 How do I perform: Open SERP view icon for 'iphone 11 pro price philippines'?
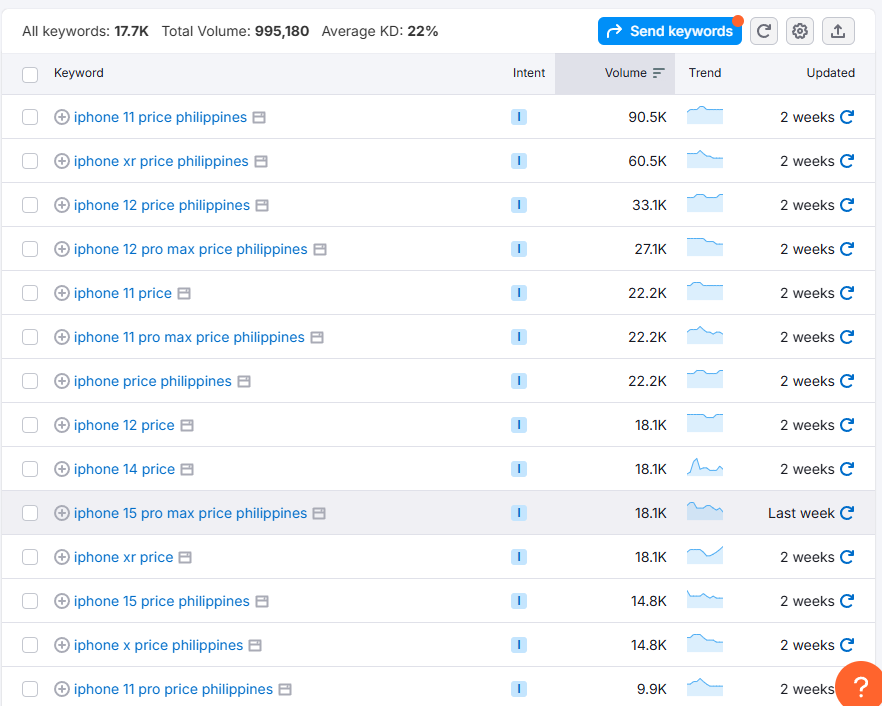(x=285, y=690)
